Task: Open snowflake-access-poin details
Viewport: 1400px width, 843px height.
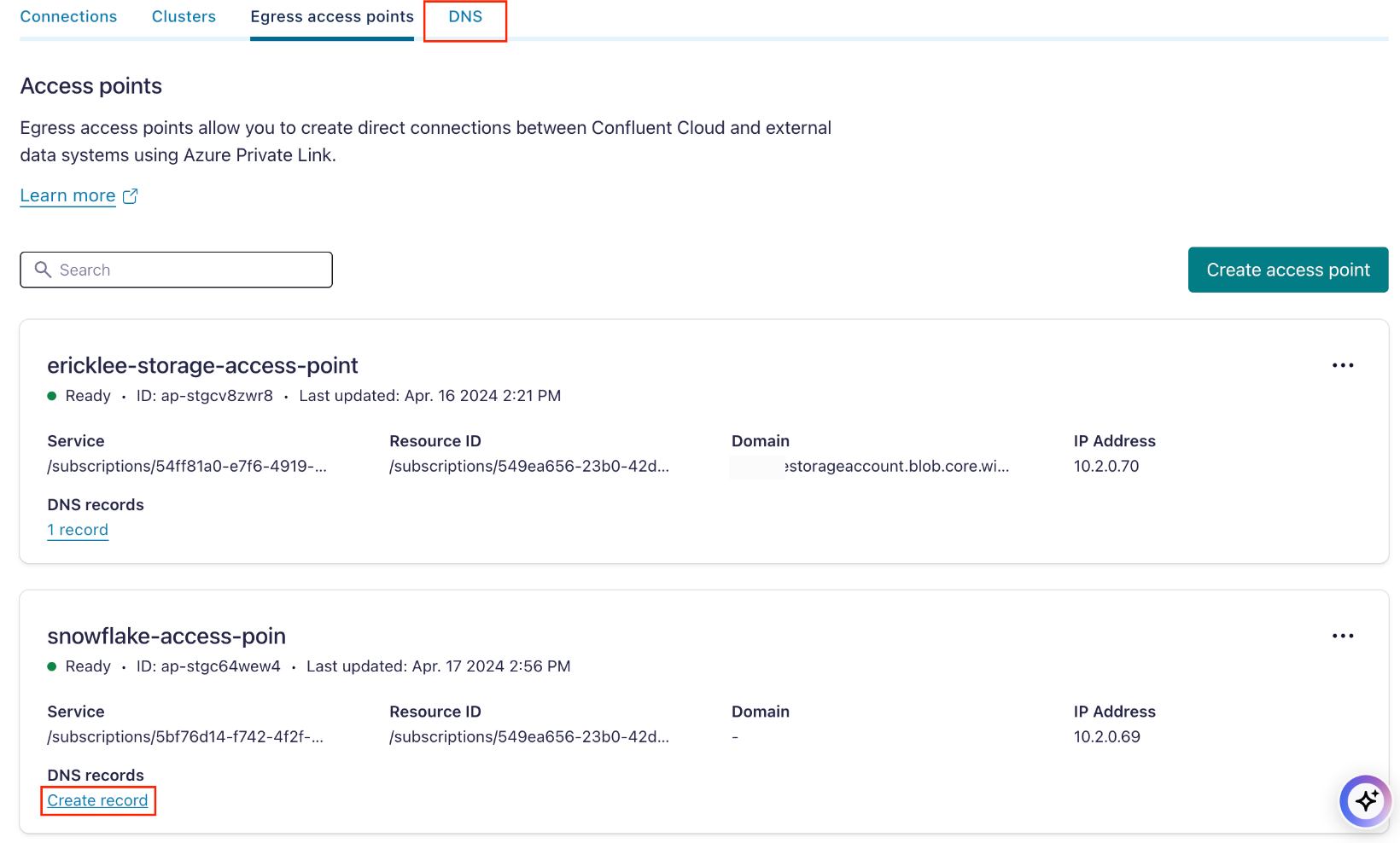Action: tap(166, 636)
